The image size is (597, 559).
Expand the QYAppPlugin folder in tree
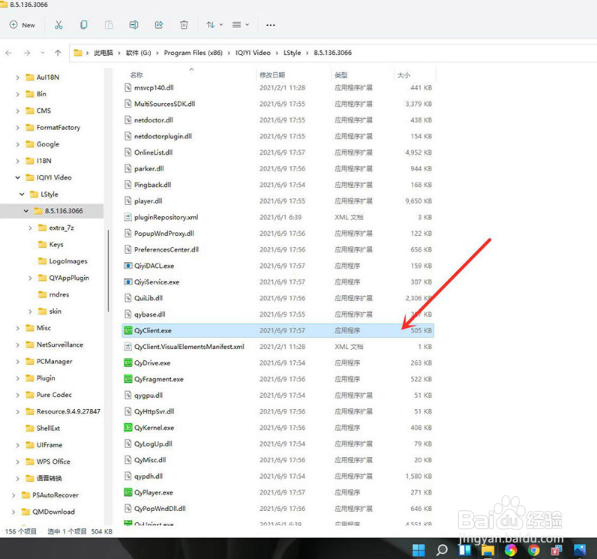click(30, 278)
